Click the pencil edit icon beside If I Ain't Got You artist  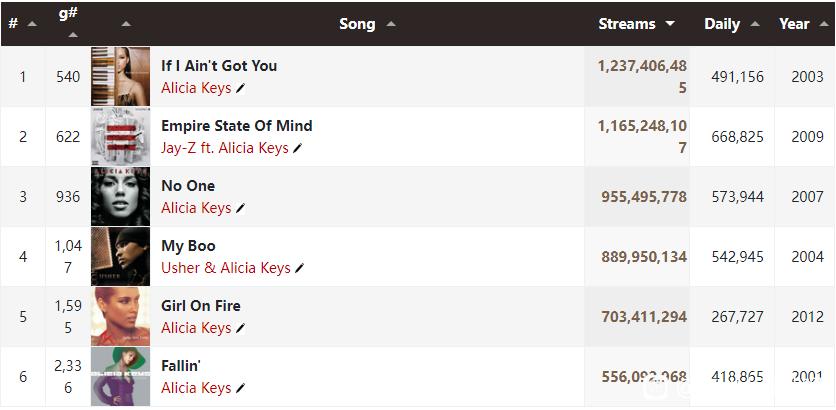[240, 89]
